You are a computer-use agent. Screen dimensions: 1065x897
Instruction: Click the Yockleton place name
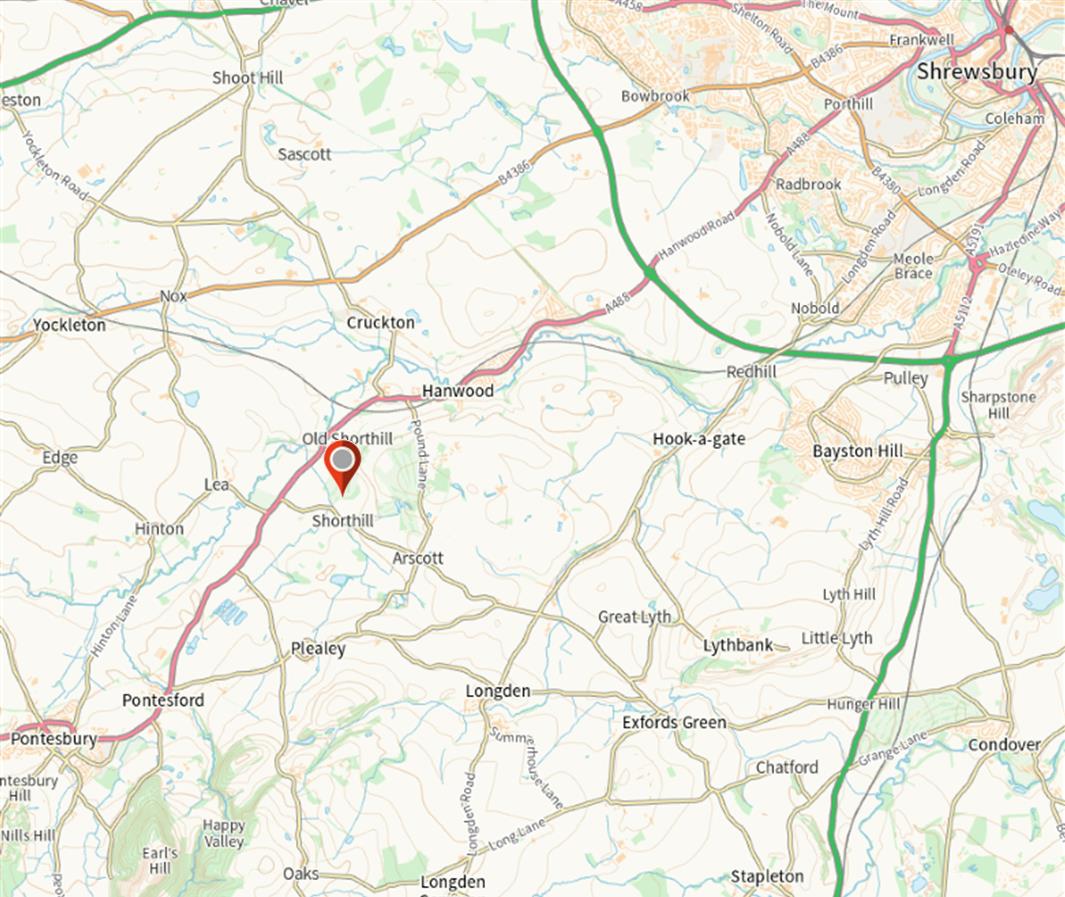(x=69, y=325)
